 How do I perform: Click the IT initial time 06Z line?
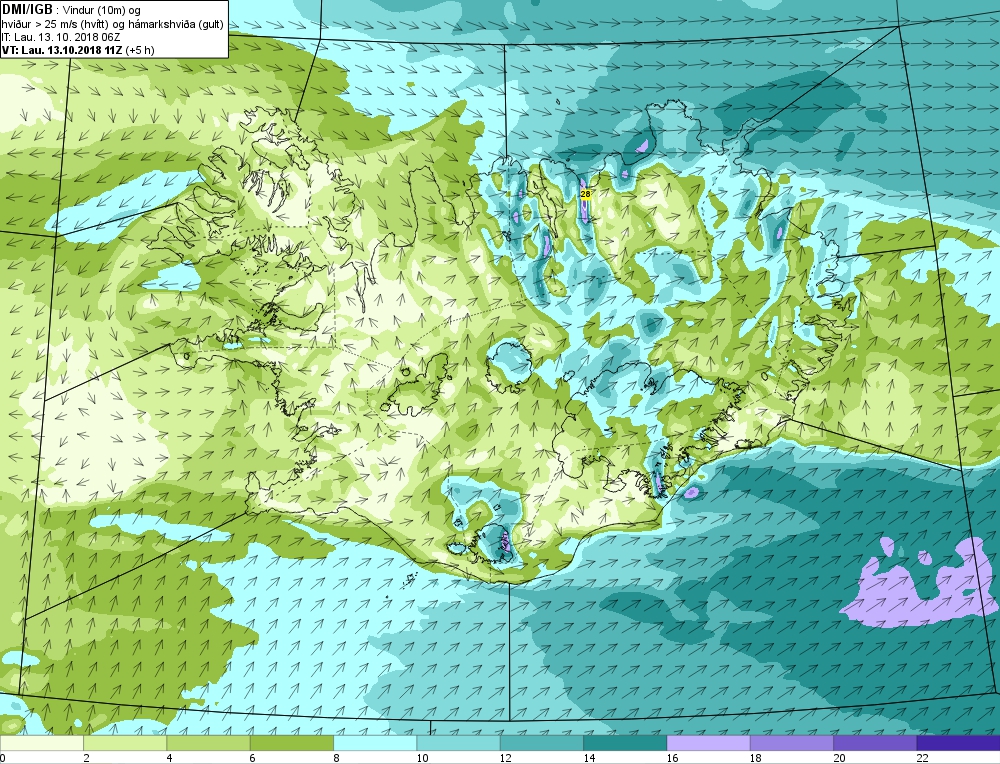click(x=61, y=37)
